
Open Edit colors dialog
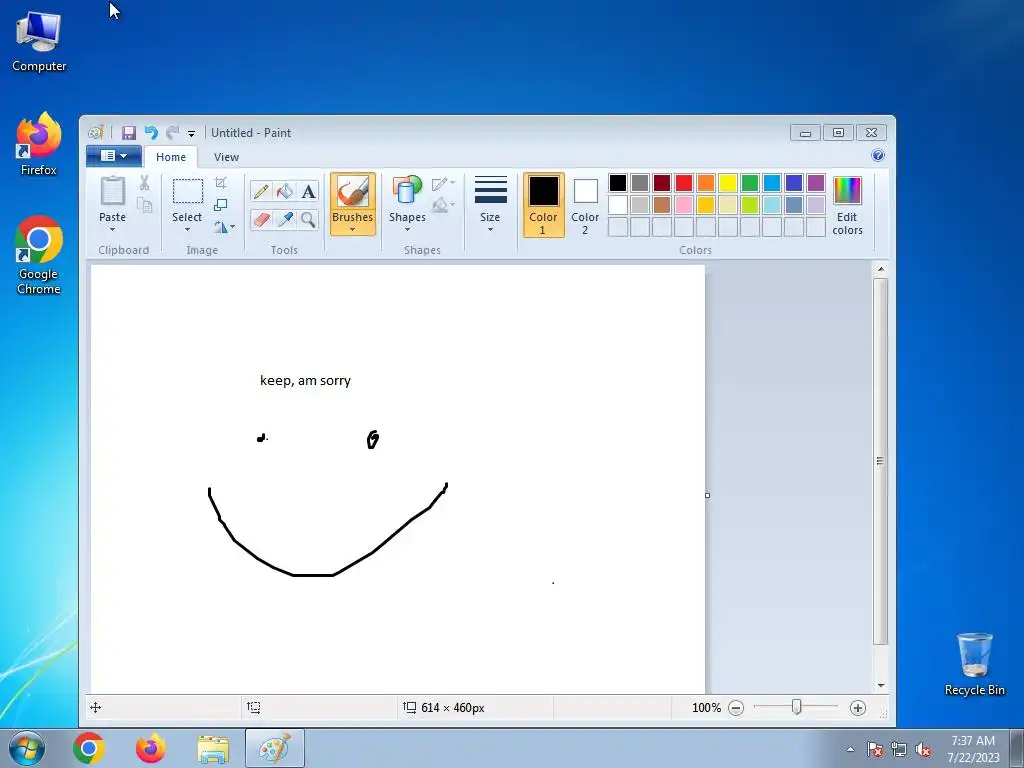point(848,205)
